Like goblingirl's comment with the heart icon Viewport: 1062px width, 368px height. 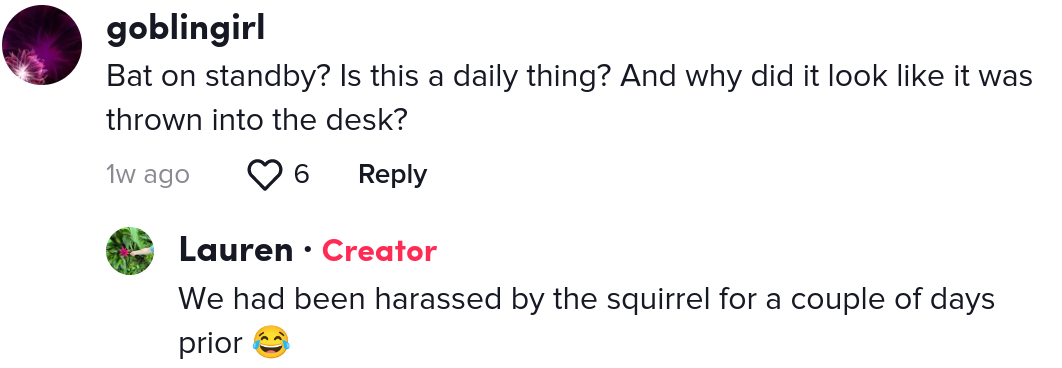point(265,175)
